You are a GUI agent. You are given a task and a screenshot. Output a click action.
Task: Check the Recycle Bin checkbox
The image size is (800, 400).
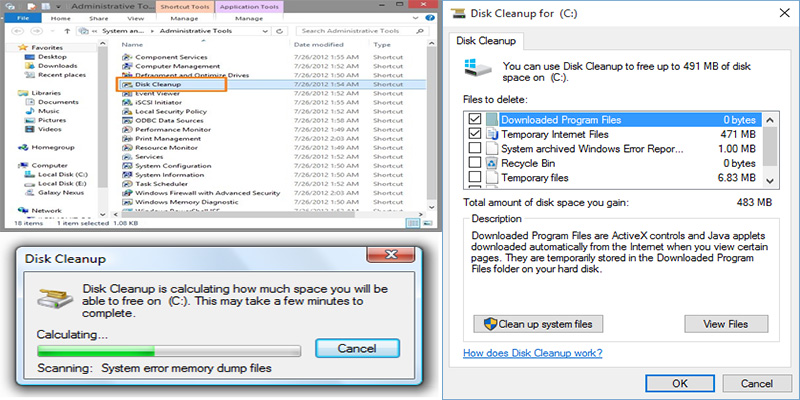tap(474, 162)
